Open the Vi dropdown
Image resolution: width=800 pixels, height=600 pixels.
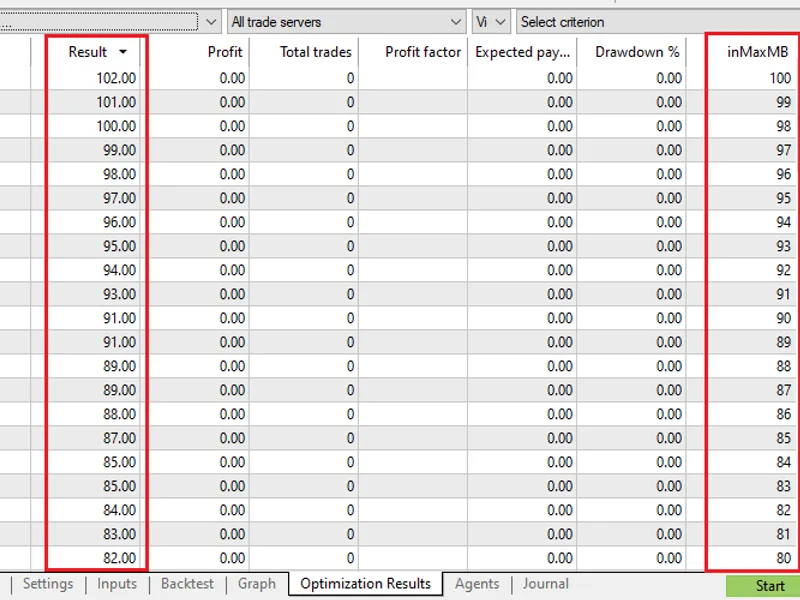coord(491,22)
